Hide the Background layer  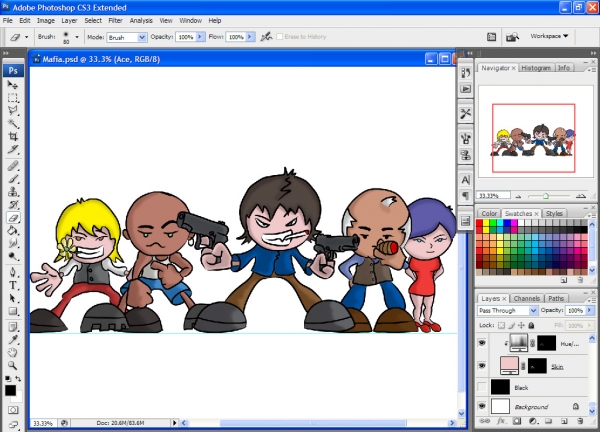482,406
